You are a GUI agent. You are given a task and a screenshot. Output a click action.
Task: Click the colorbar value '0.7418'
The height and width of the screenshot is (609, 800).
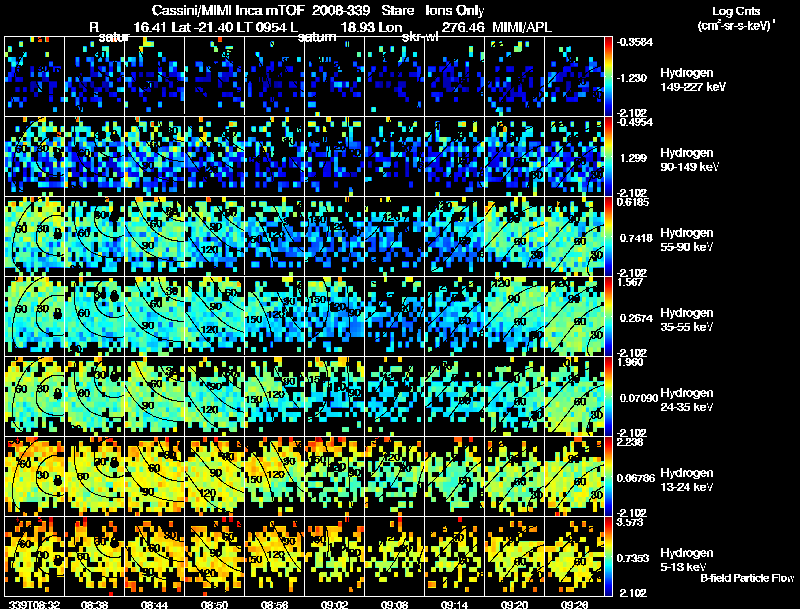pyautogui.click(x=636, y=238)
